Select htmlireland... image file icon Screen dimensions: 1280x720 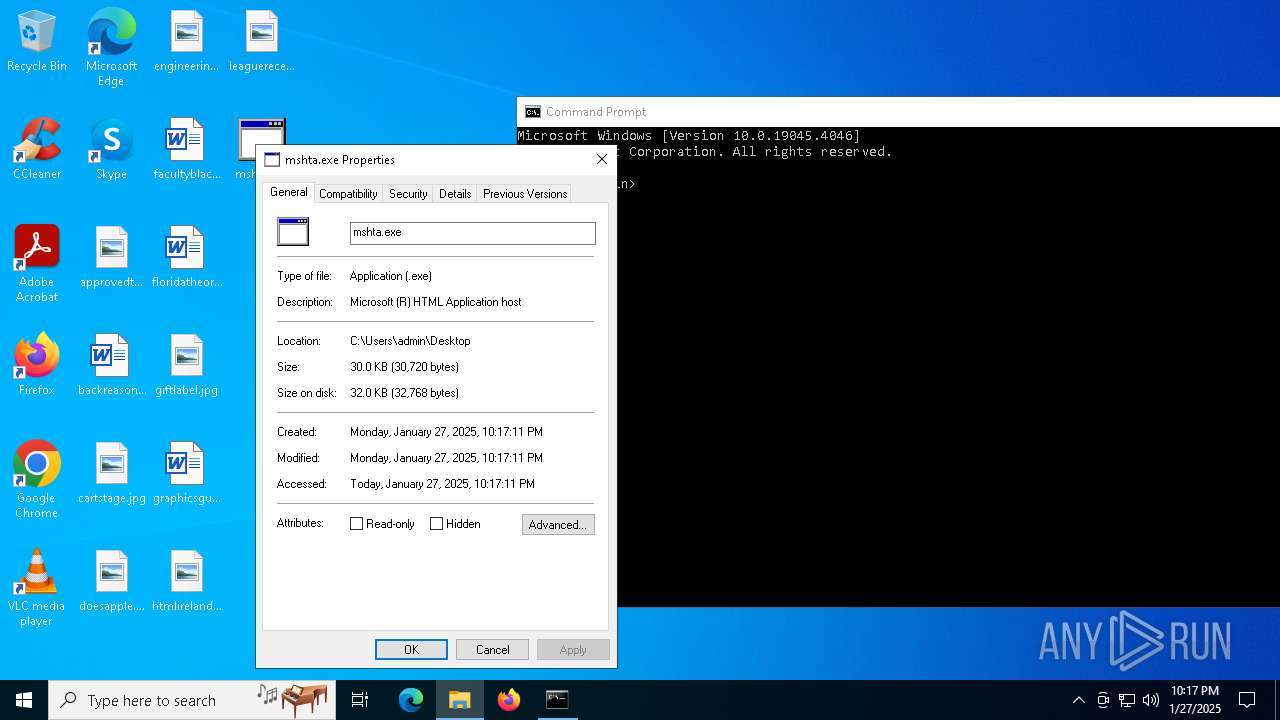(186, 581)
